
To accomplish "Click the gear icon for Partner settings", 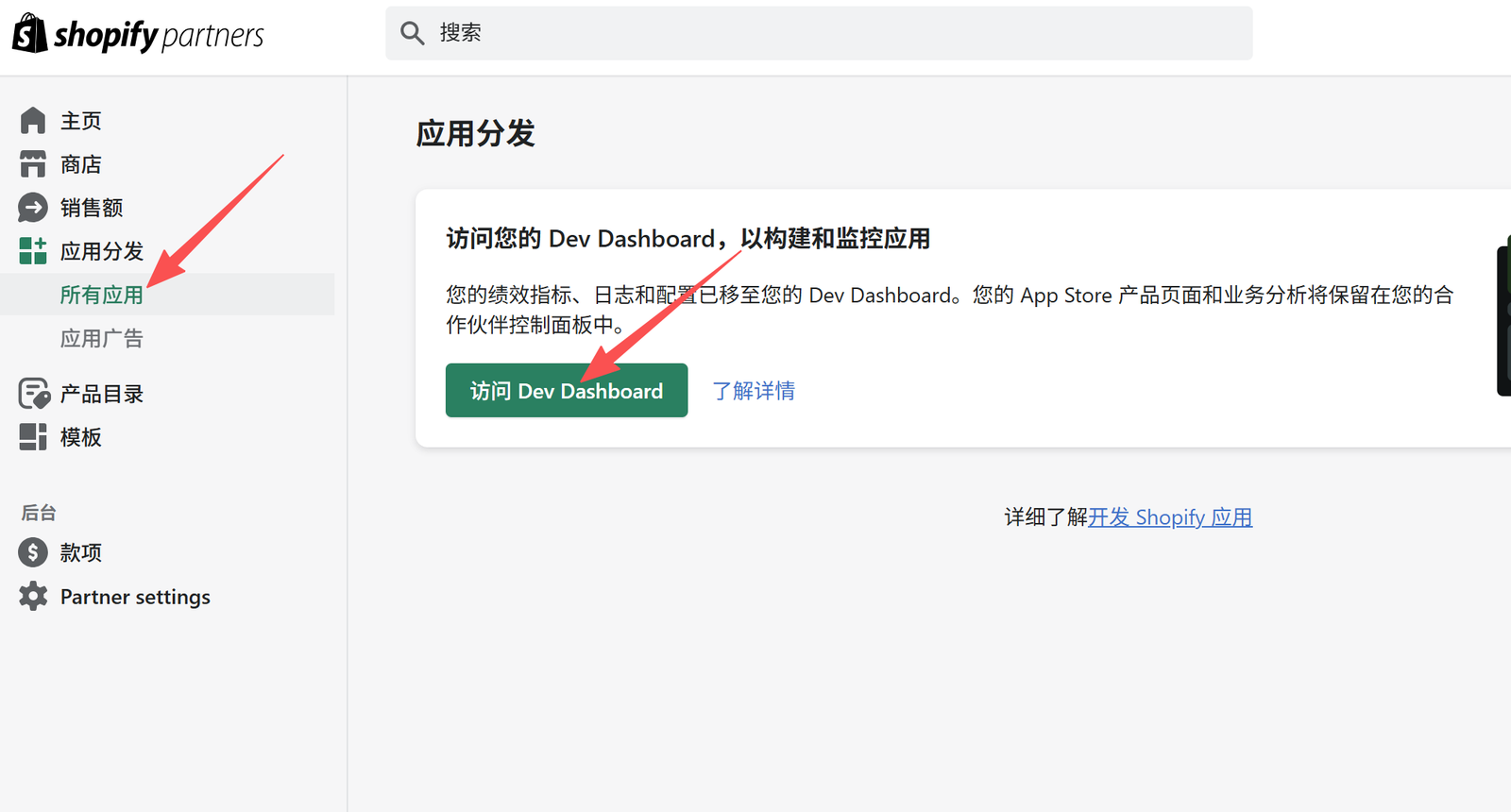I will click(33, 596).
